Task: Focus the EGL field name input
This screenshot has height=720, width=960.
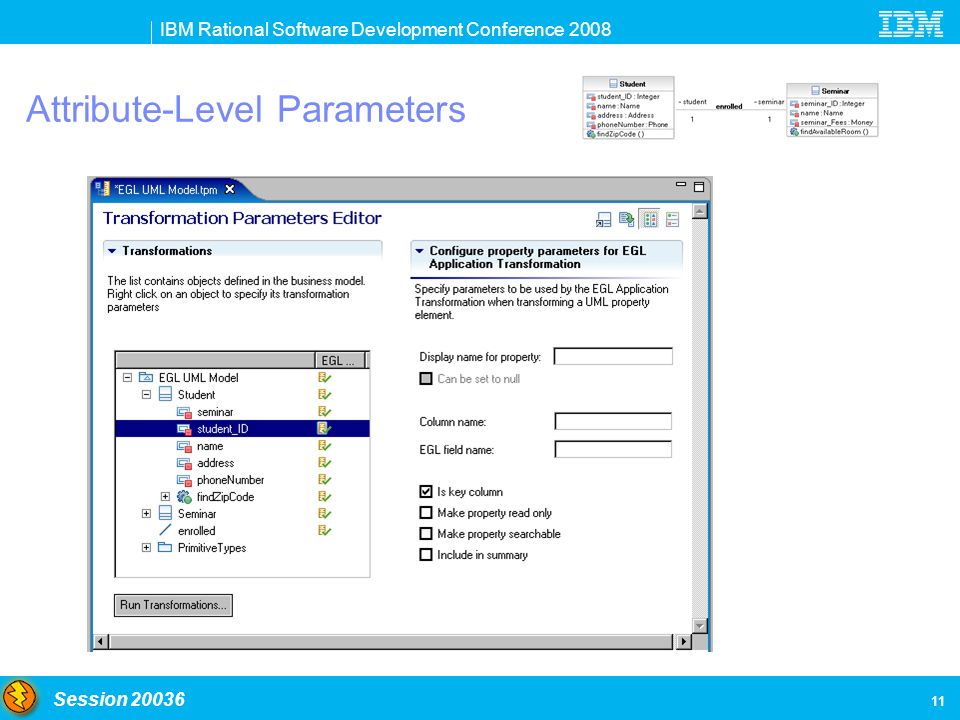Action: pyautogui.click(x=613, y=449)
